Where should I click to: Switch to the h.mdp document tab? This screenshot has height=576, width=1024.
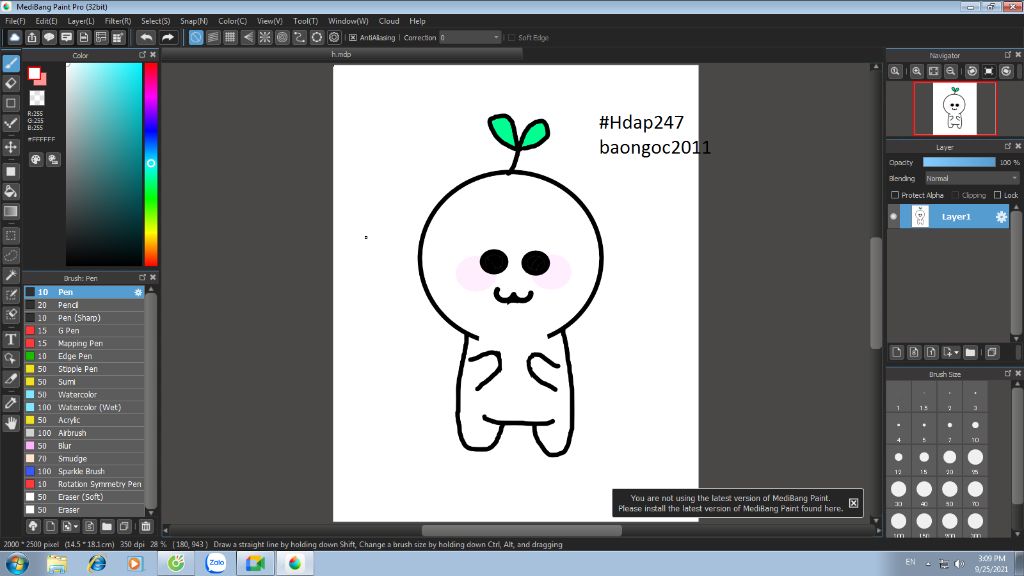click(x=342, y=55)
